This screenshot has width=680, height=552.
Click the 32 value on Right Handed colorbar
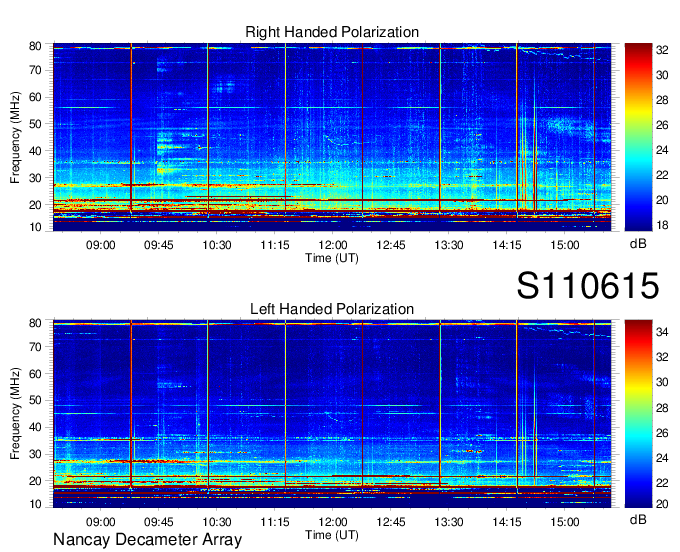coord(662,50)
